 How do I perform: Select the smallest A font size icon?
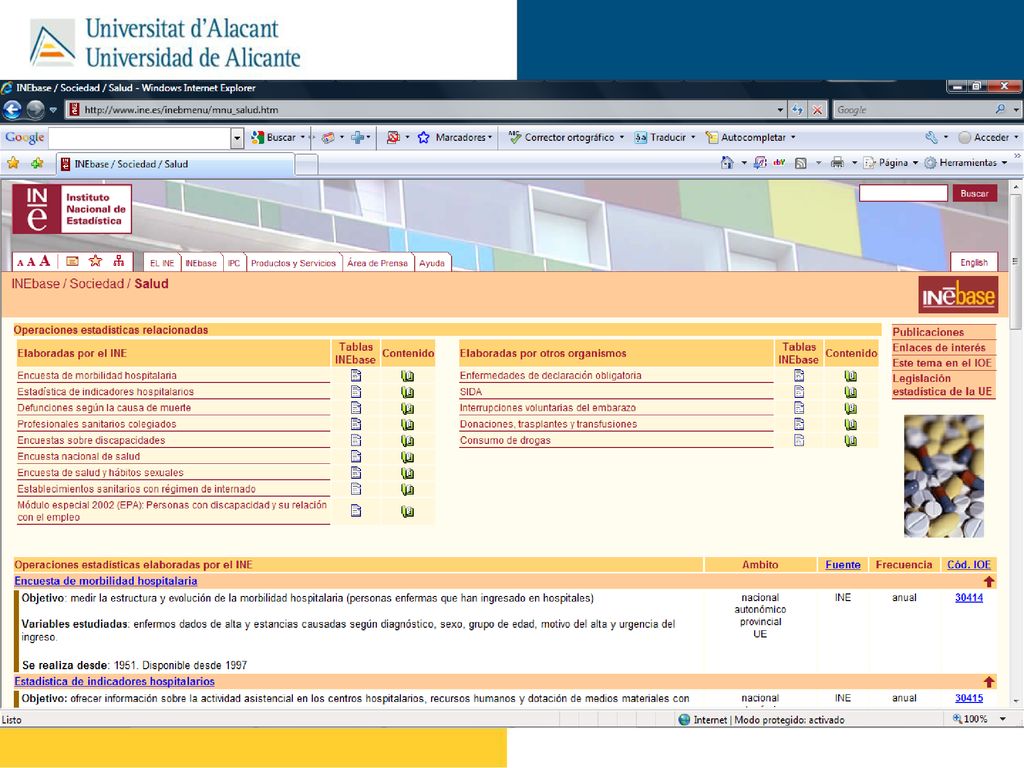(20, 263)
